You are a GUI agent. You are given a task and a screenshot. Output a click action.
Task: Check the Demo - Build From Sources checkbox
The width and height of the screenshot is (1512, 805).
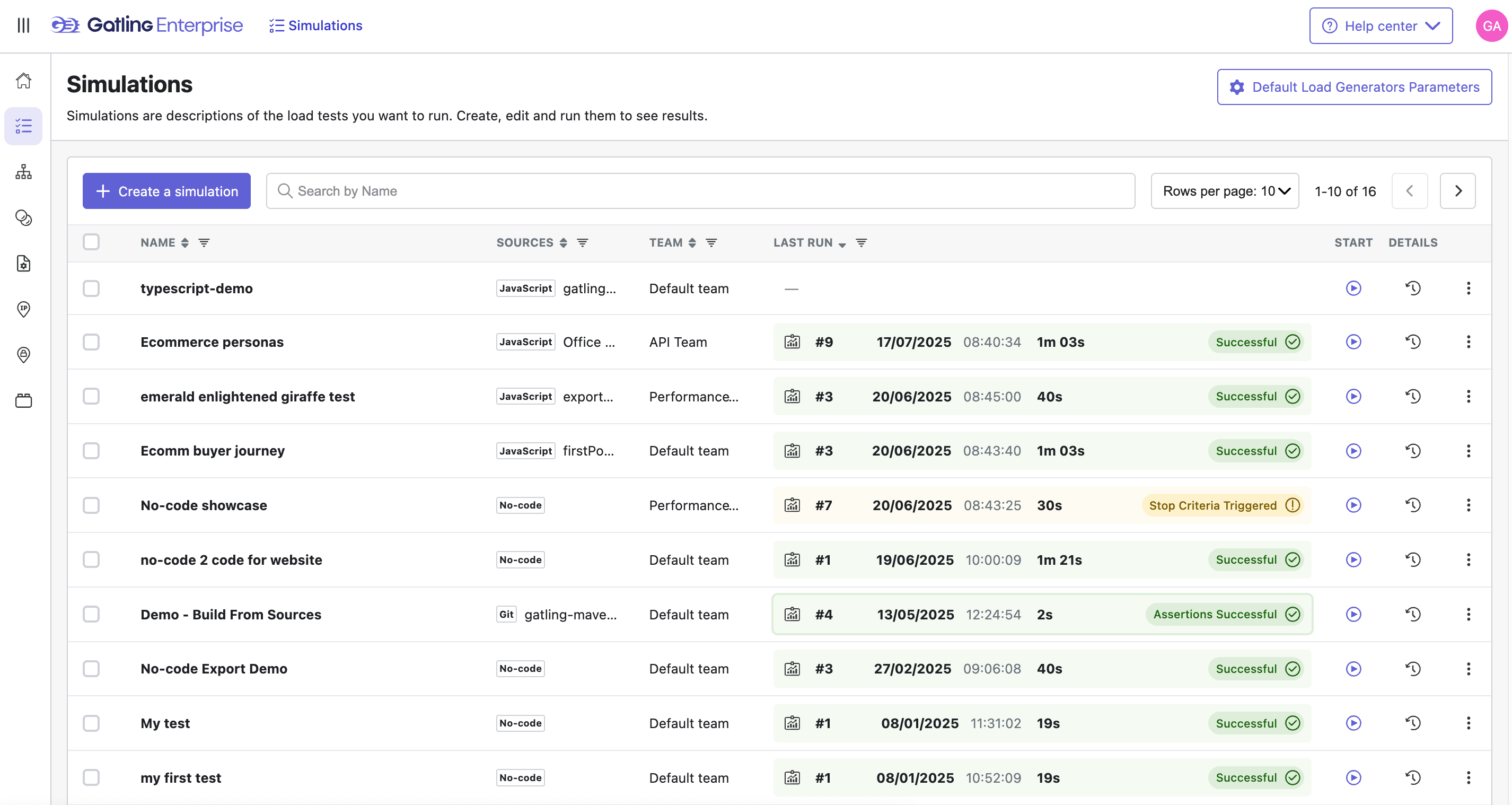(91, 614)
